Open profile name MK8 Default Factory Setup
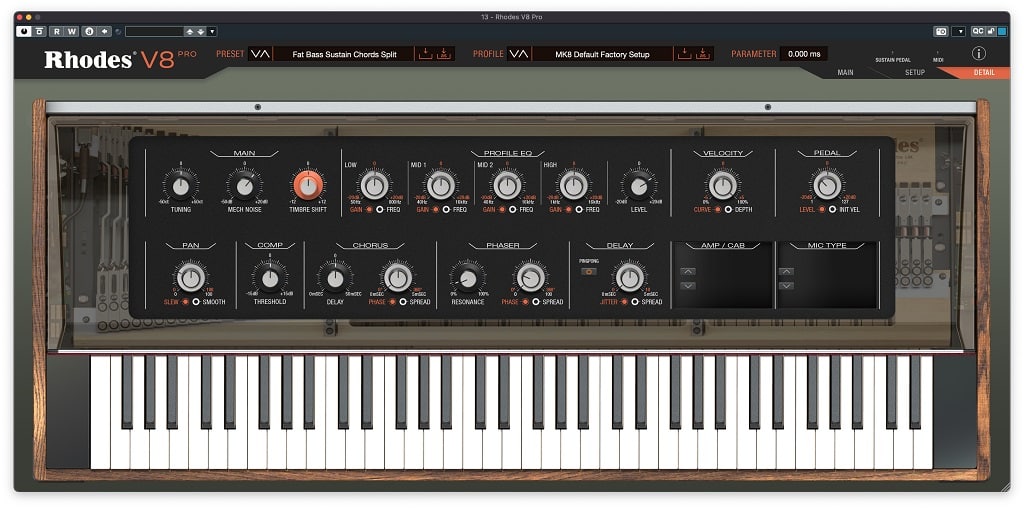The width and height of the screenshot is (1024, 508). click(602, 54)
